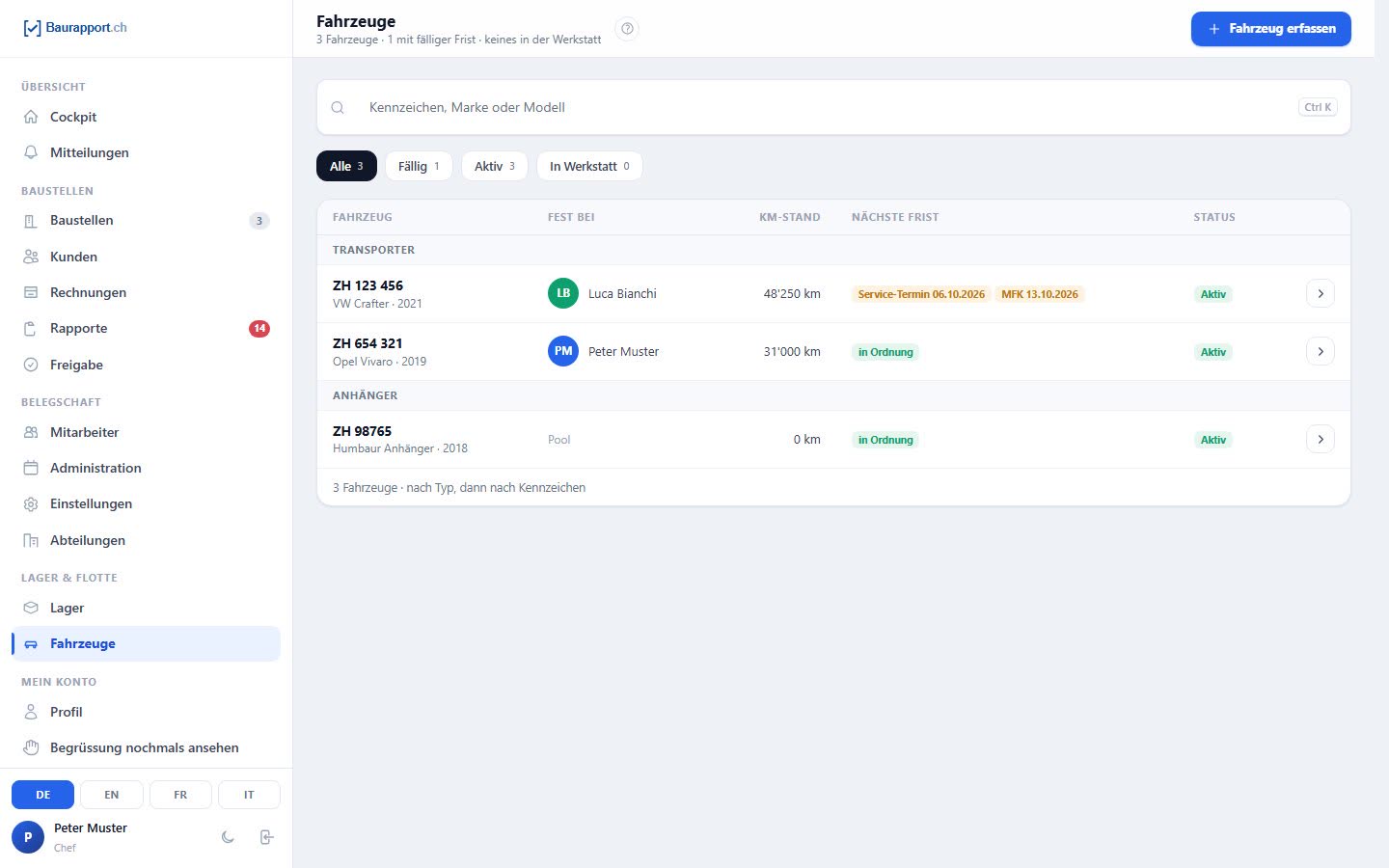This screenshot has height=868, width=1389.
Task: Click the Kunden people icon
Action: coord(31,257)
